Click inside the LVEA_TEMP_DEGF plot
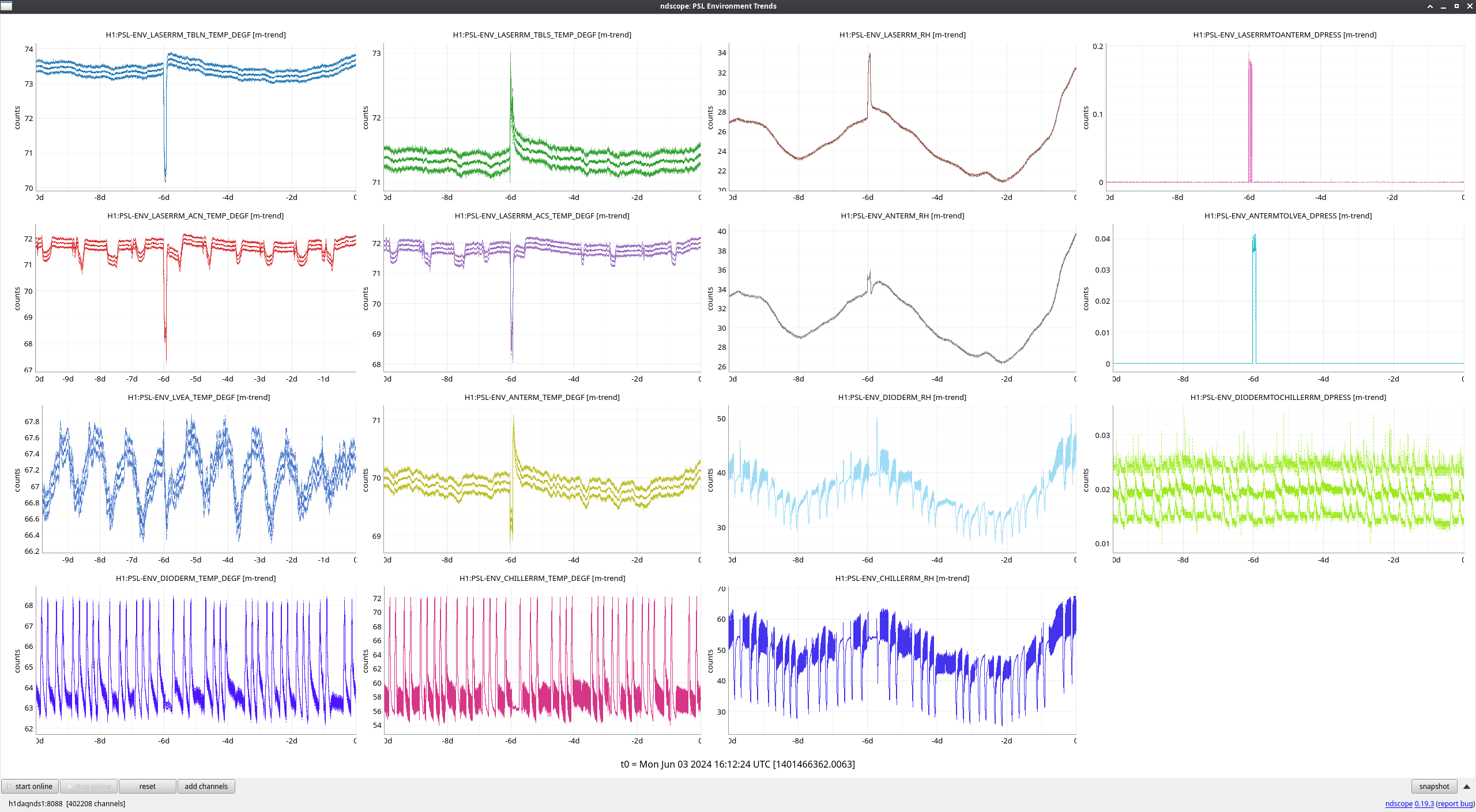The image size is (1476, 812). tap(199, 478)
